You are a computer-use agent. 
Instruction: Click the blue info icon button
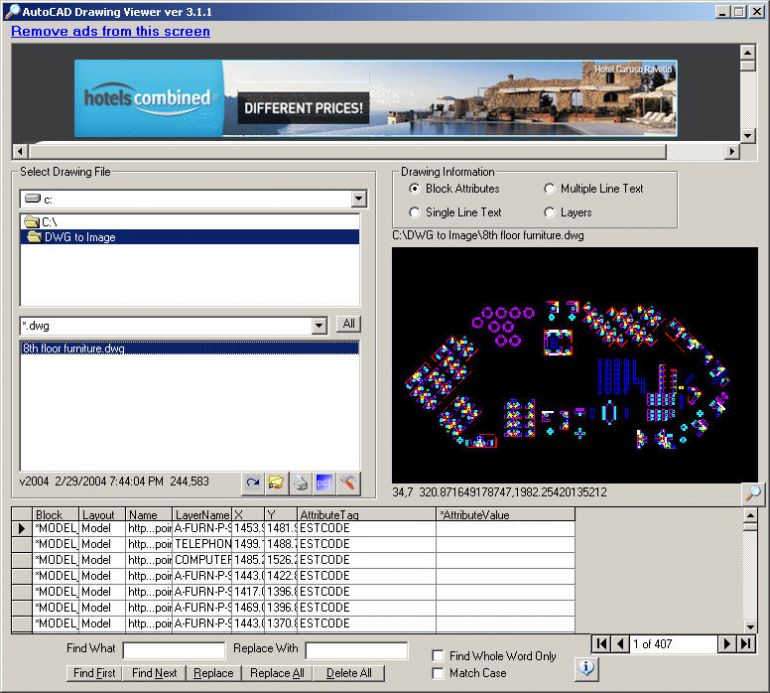tap(586, 667)
